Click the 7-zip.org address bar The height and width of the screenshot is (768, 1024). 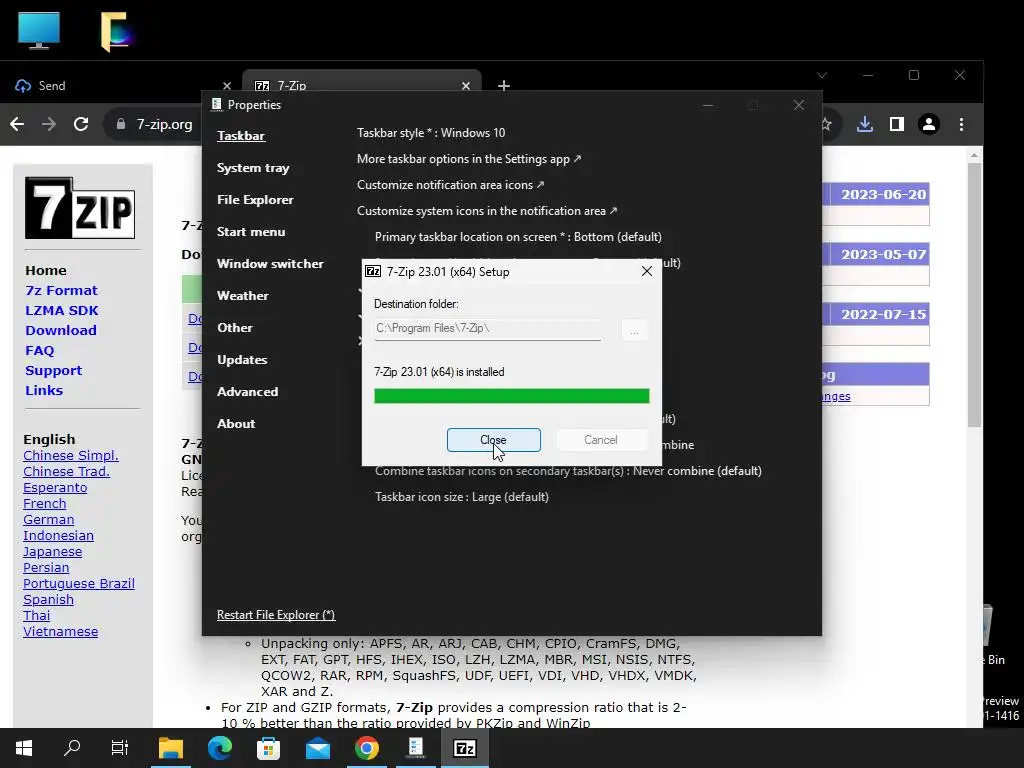[x=165, y=124]
